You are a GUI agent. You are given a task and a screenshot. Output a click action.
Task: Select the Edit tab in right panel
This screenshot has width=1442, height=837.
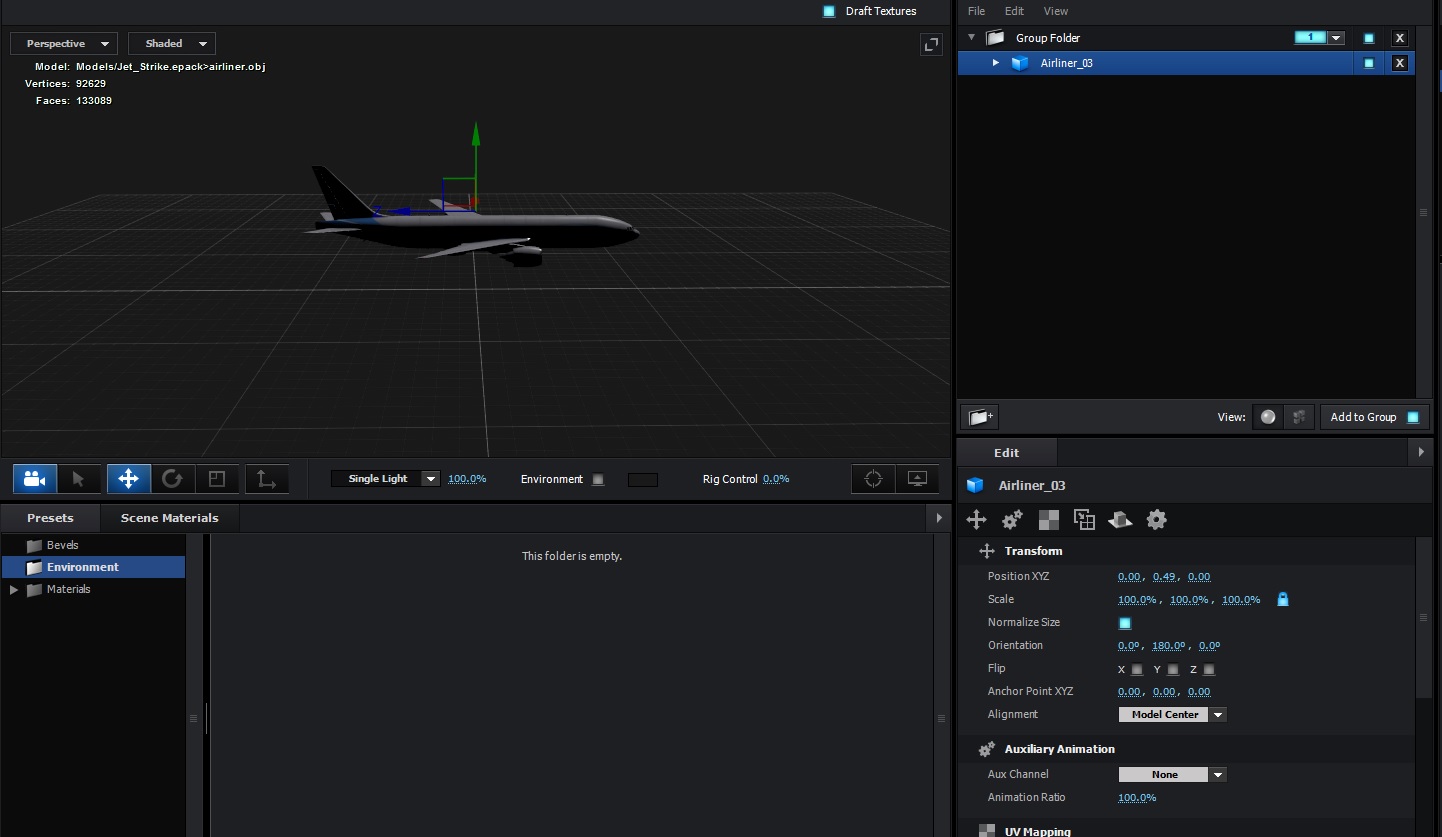click(x=1006, y=453)
